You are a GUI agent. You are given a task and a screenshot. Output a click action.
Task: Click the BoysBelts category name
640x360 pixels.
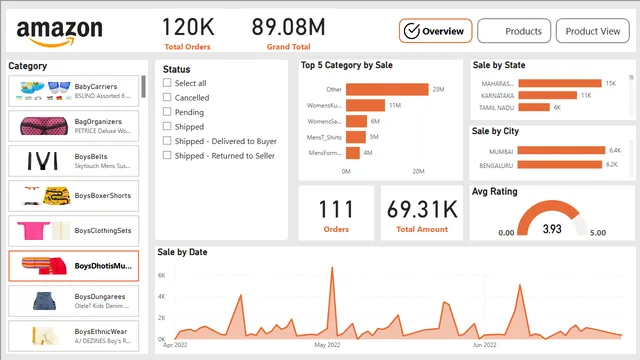[x=91, y=157]
